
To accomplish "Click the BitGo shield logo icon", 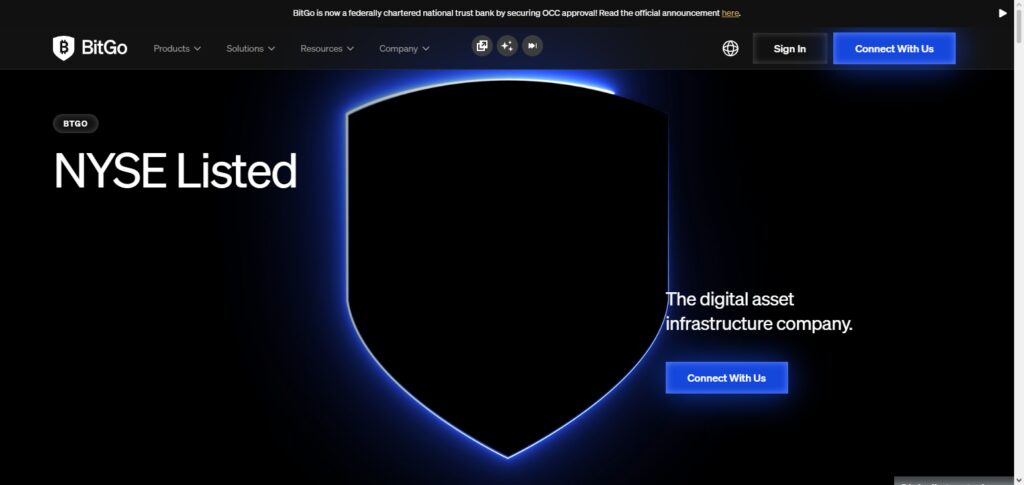I will 63,48.
